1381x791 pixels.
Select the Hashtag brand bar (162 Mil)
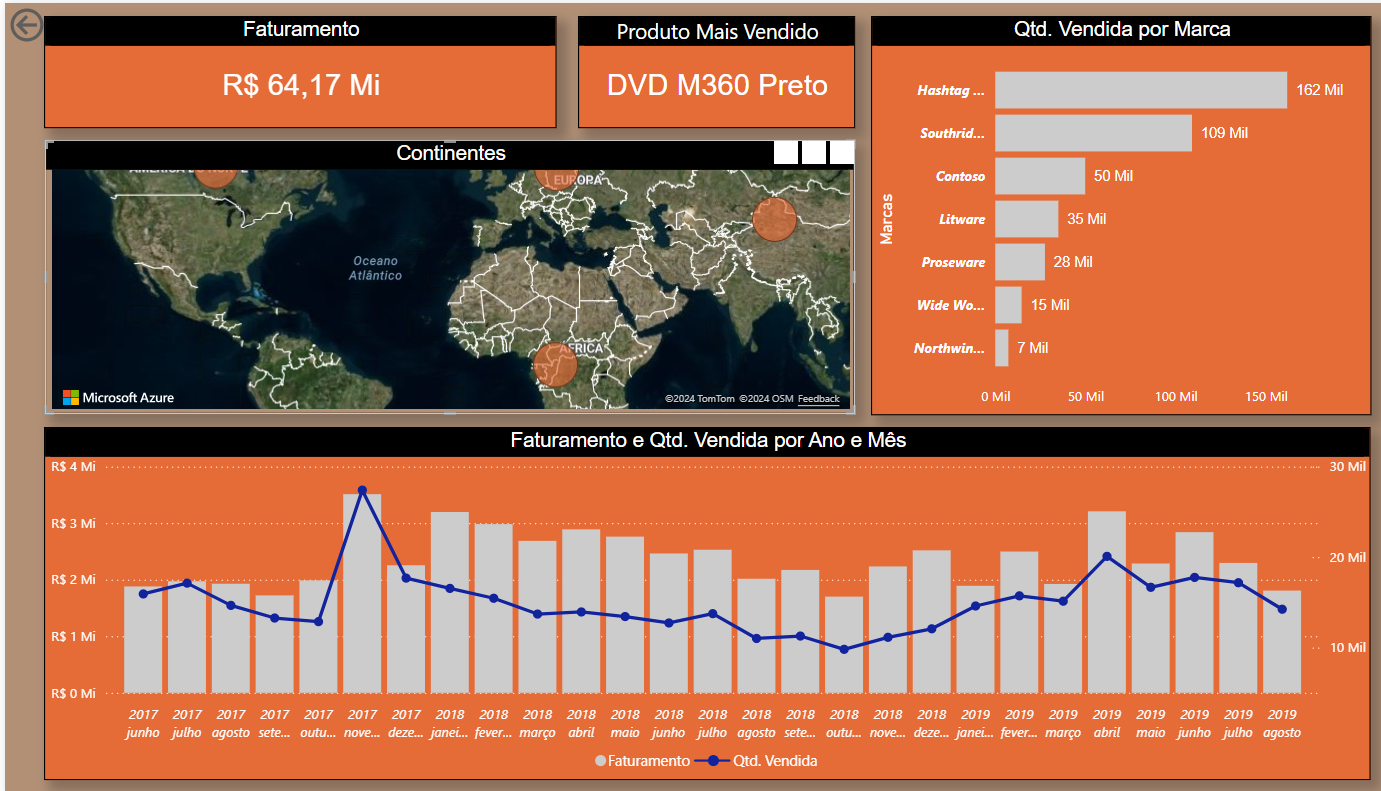pos(1141,90)
